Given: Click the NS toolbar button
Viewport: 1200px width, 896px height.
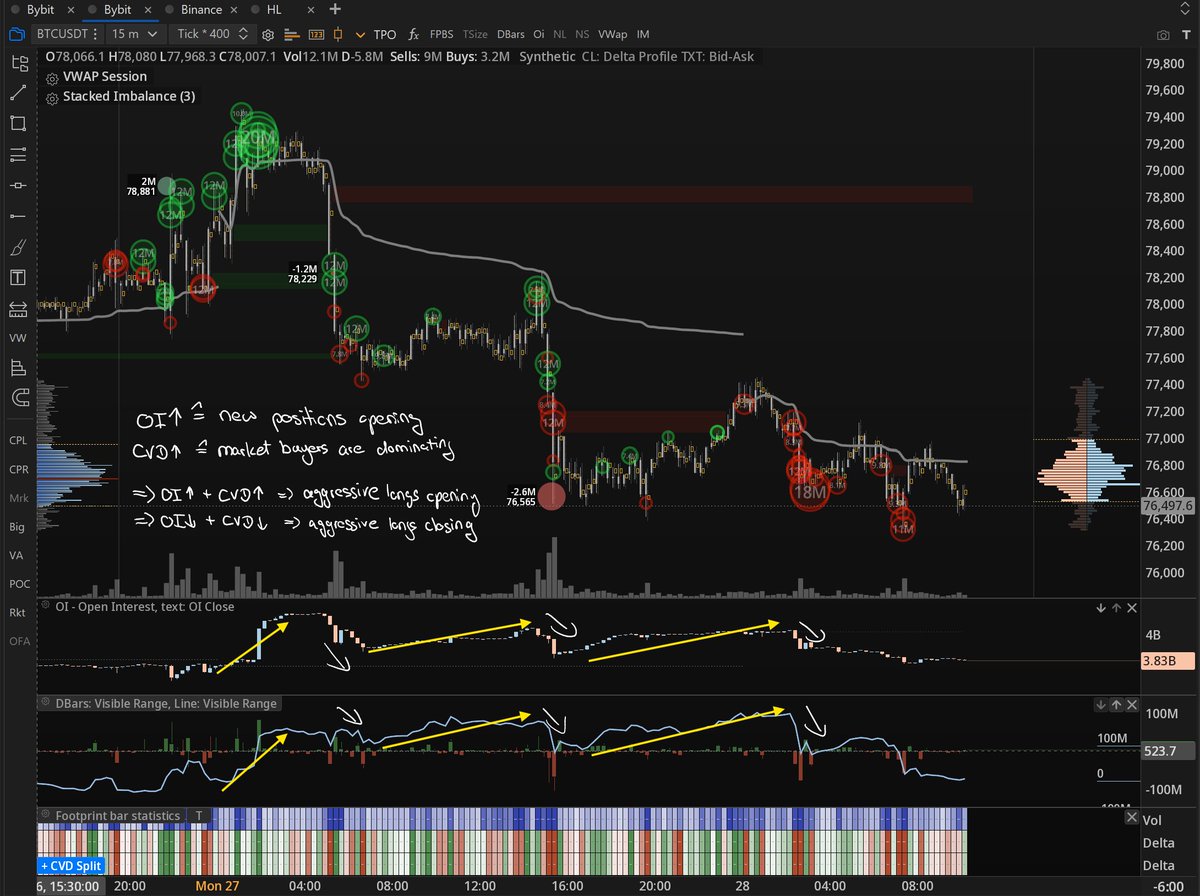Looking at the screenshot, I should click(x=583, y=34).
